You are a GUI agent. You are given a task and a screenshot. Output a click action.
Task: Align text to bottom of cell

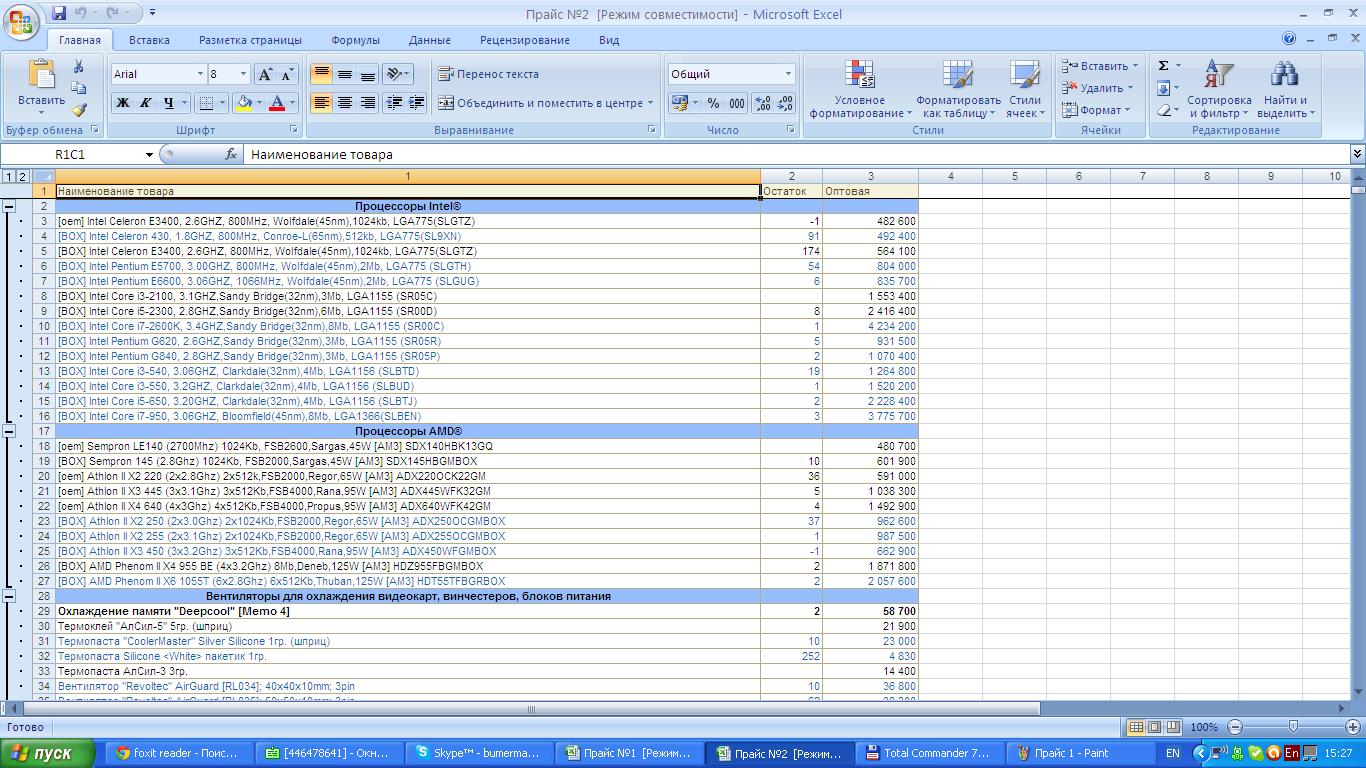[367, 74]
